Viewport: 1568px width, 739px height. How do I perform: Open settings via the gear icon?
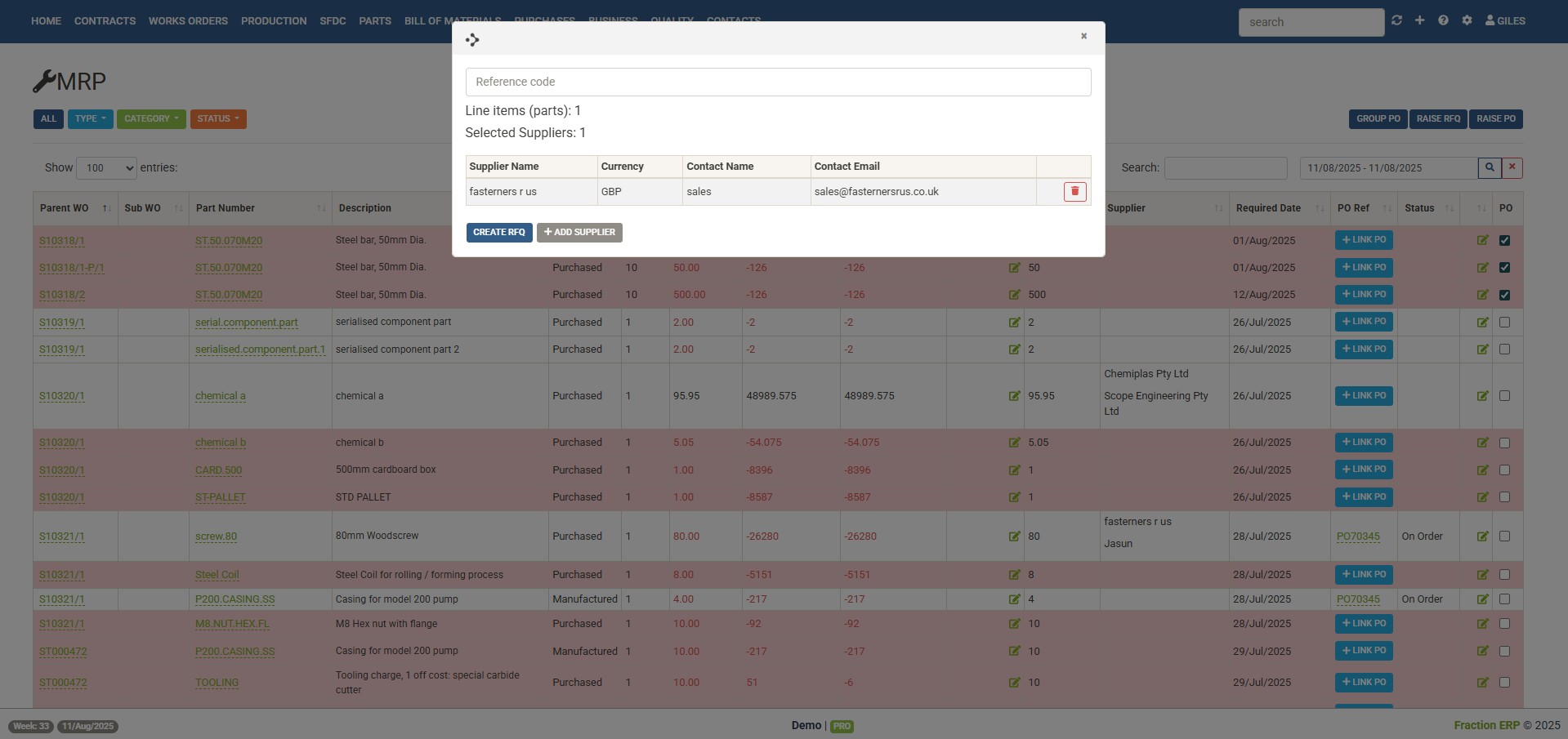1467,20
